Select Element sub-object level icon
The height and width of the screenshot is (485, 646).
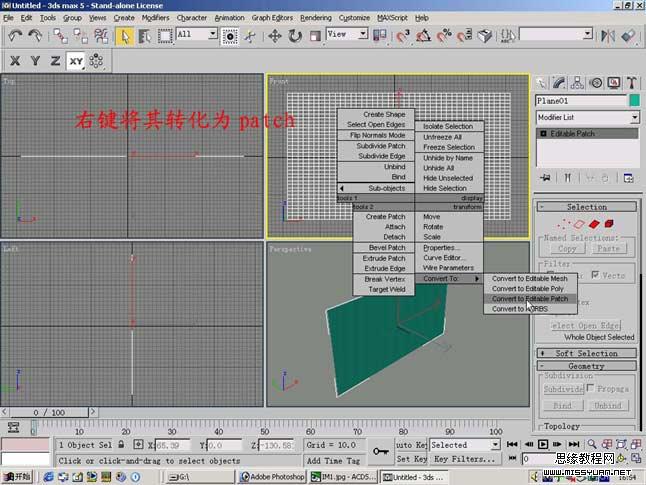pos(609,224)
